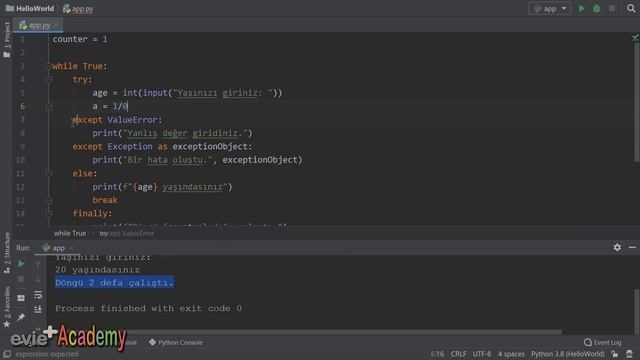
Task: Click the grey Stop icon in top toolbar
Action: 612,9
